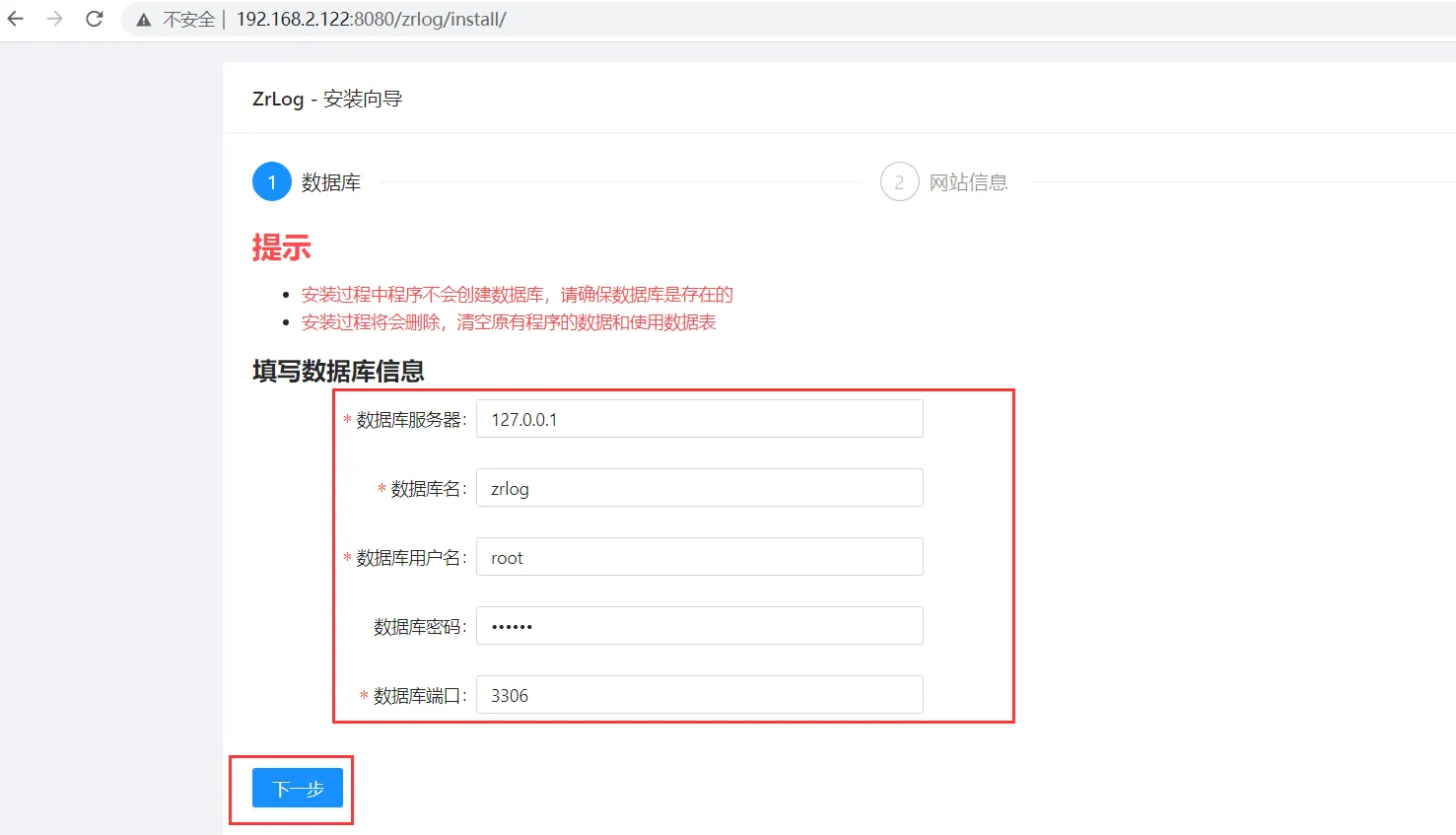Click the step 1 circle icon
1456x835 pixels.
click(x=271, y=181)
